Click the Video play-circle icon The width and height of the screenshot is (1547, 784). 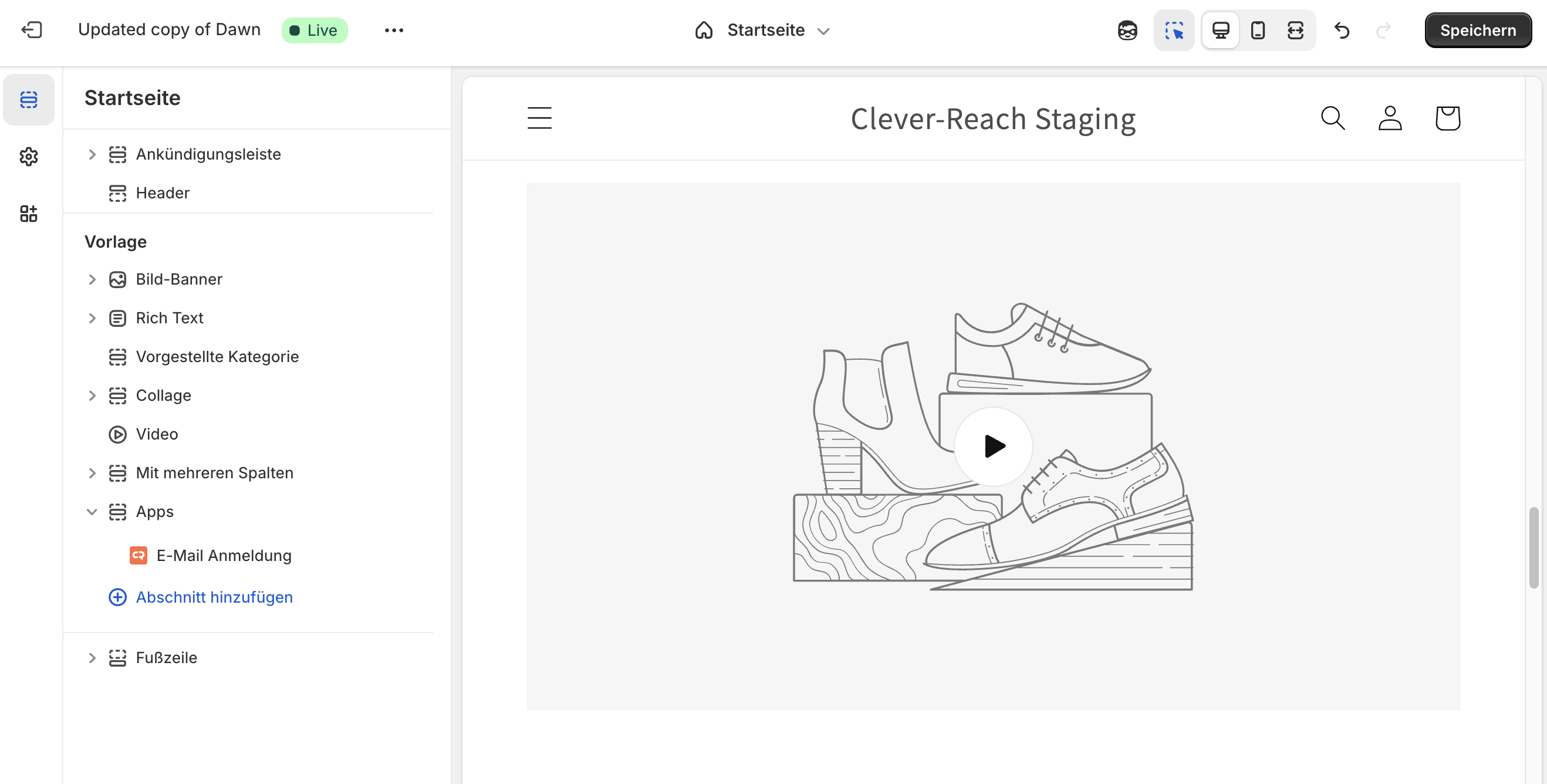tap(117, 435)
